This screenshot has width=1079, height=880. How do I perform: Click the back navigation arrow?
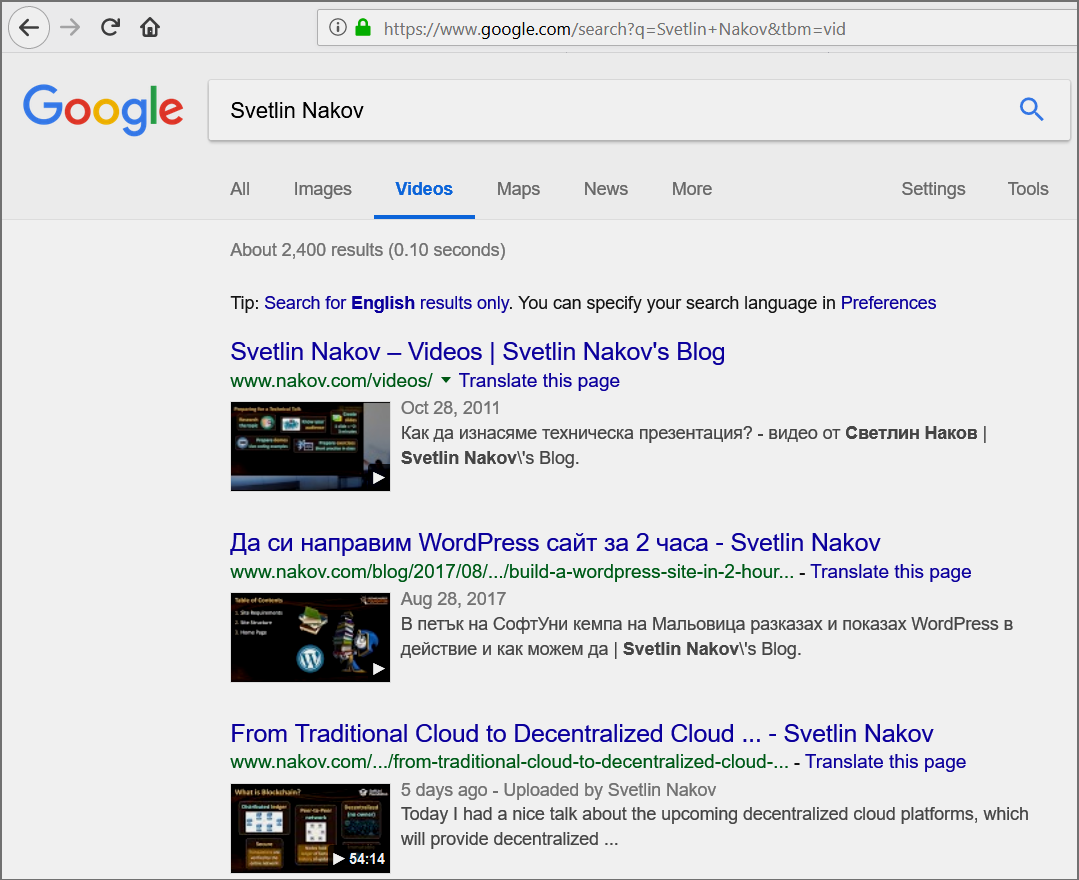click(29, 27)
